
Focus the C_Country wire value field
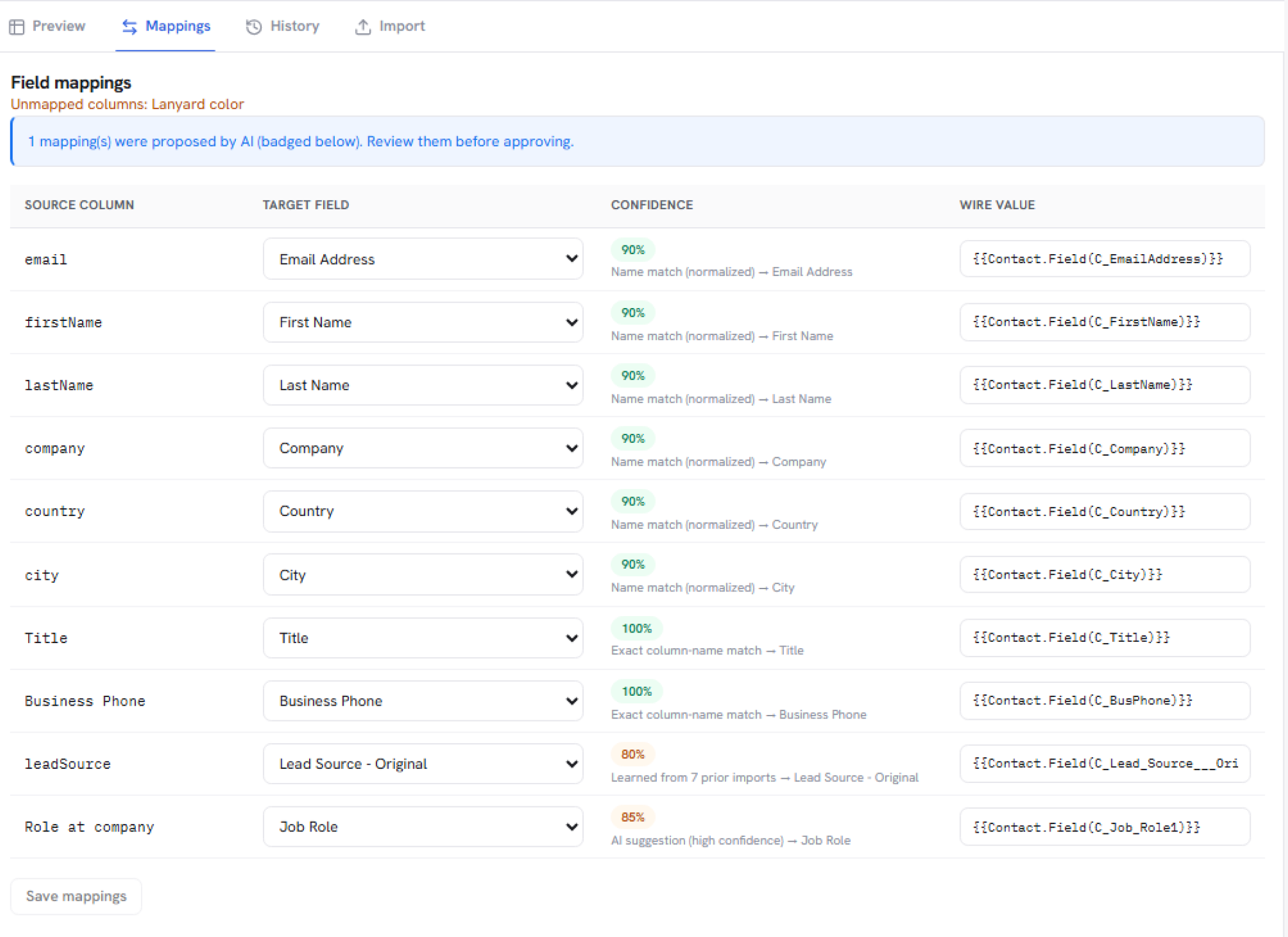click(x=1105, y=511)
